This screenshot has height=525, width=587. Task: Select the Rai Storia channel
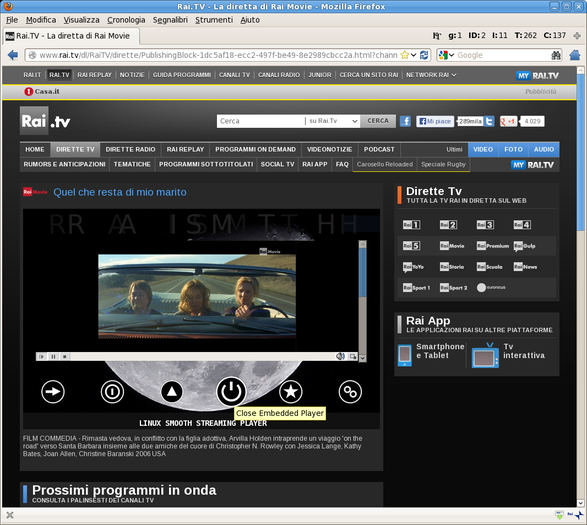(x=452, y=267)
